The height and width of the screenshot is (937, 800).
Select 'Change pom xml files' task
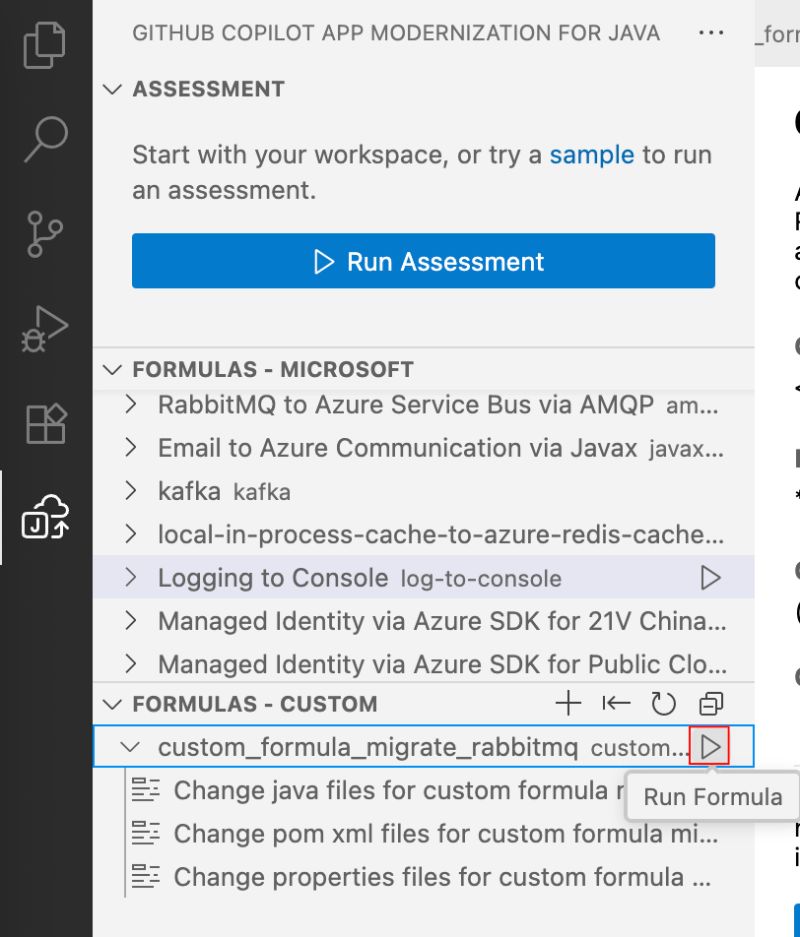coord(425,834)
